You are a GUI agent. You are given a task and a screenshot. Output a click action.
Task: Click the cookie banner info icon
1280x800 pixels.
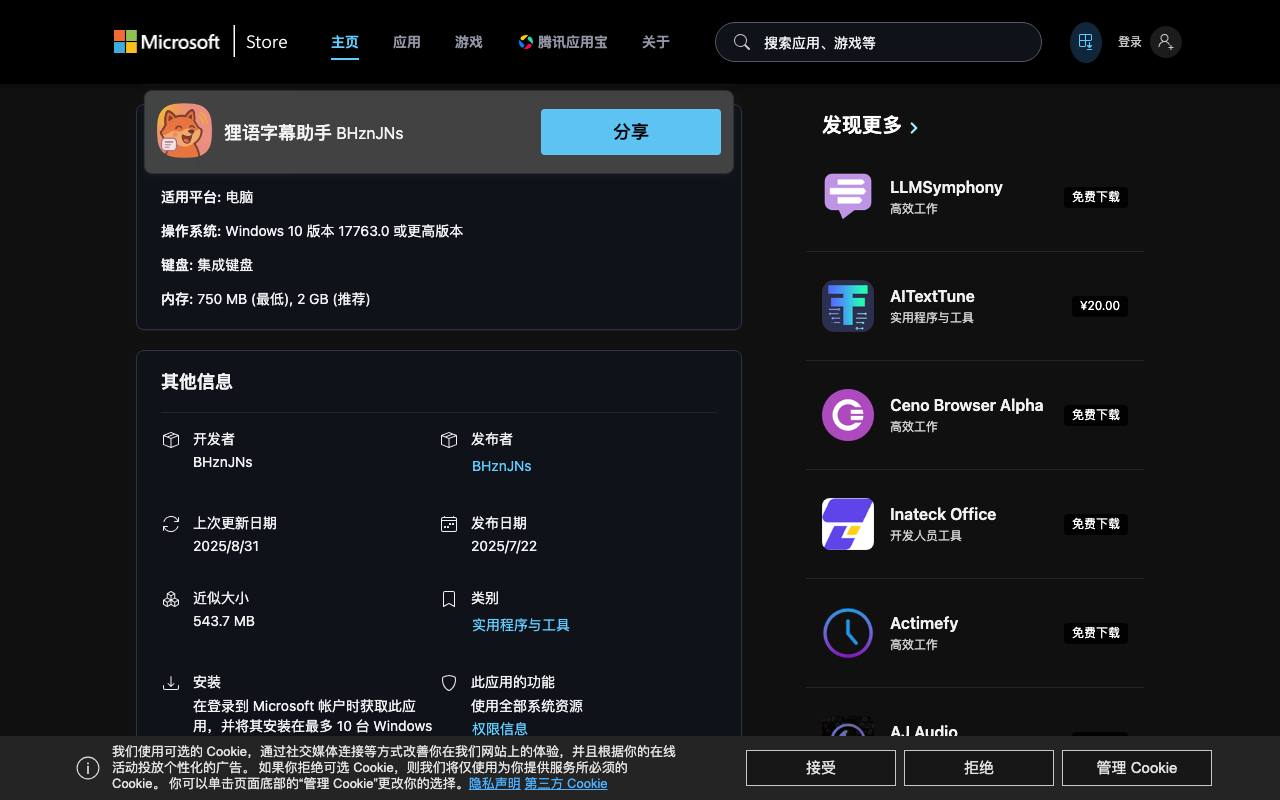pyautogui.click(x=88, y=768)
